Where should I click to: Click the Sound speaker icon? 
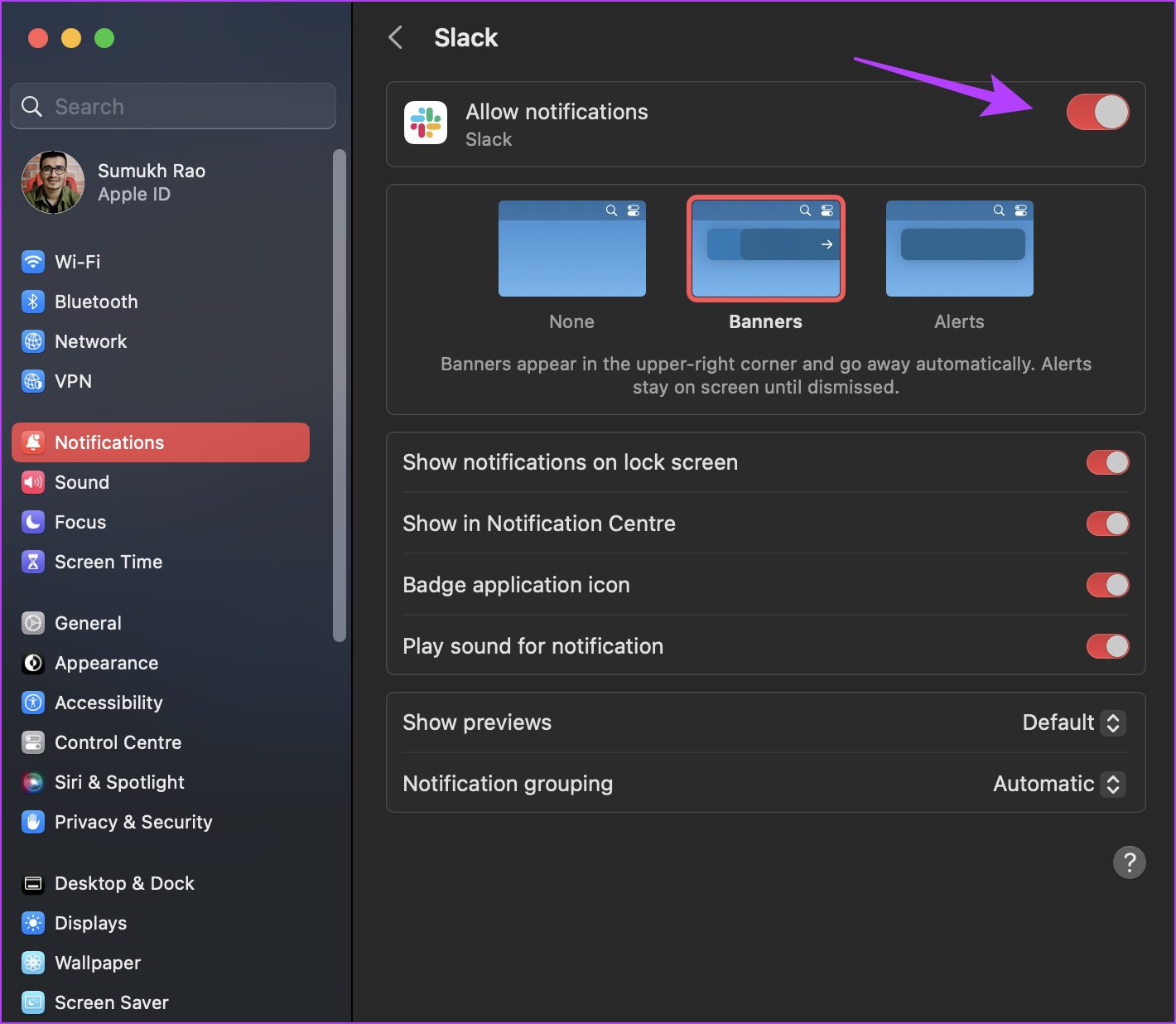click(x=33, y=482)
